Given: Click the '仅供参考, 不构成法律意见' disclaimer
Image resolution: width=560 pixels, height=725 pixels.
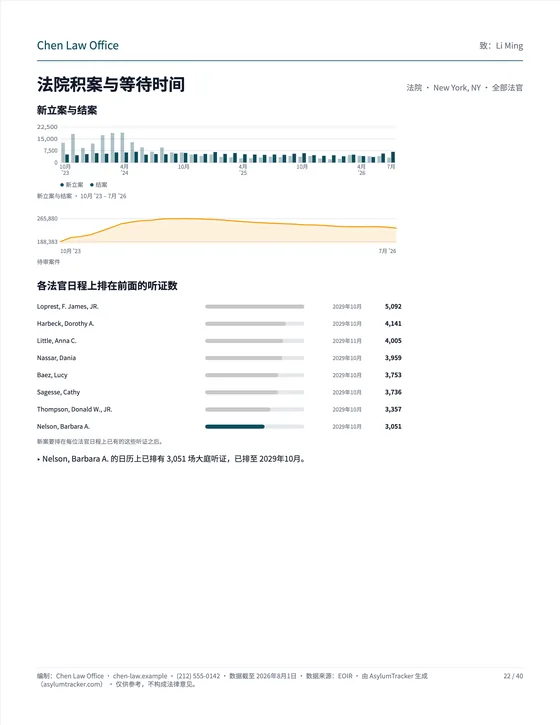Looking at the screenshot, I should (x=156, y=684).
